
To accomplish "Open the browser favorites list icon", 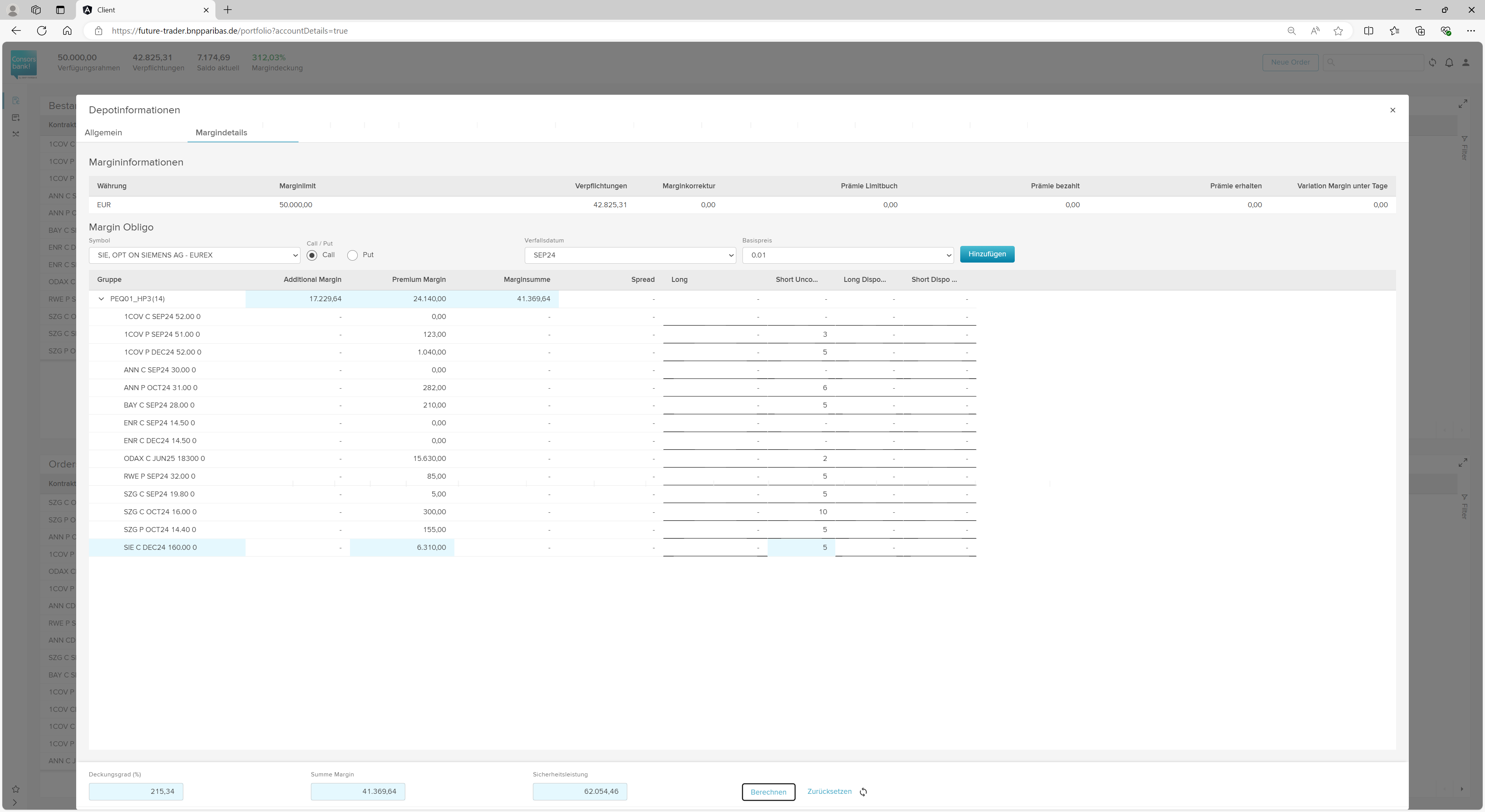I will point(1394,31).
